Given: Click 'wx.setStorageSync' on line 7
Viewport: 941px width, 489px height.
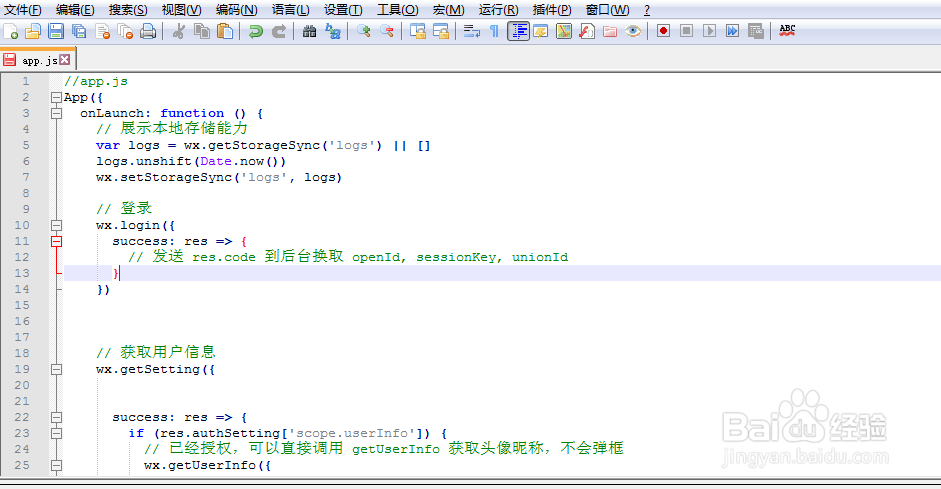Looking at the screenshot, I should [x=164, y=177].
